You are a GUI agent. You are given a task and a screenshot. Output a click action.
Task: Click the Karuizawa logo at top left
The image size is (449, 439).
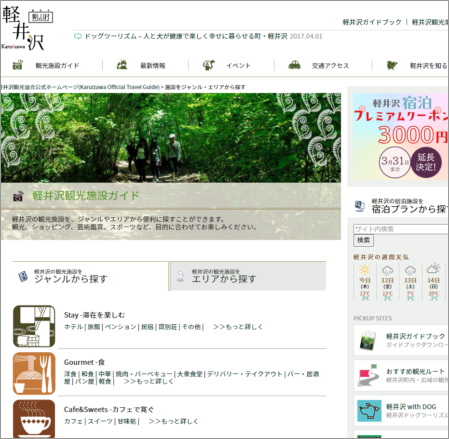tap(27, 29)
